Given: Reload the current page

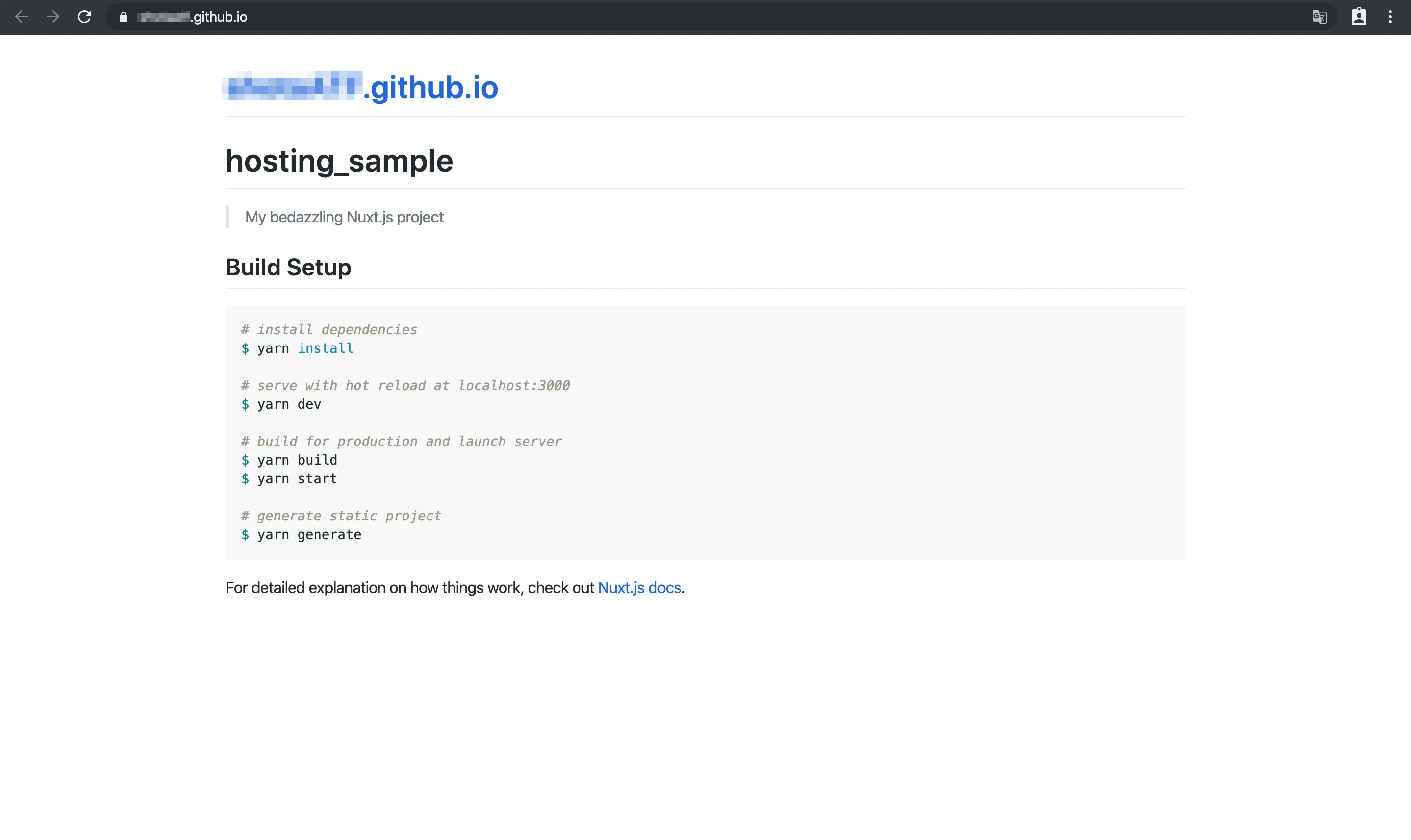Looking at the screenshot, I should pyautogui.click(x=84, y=17).
